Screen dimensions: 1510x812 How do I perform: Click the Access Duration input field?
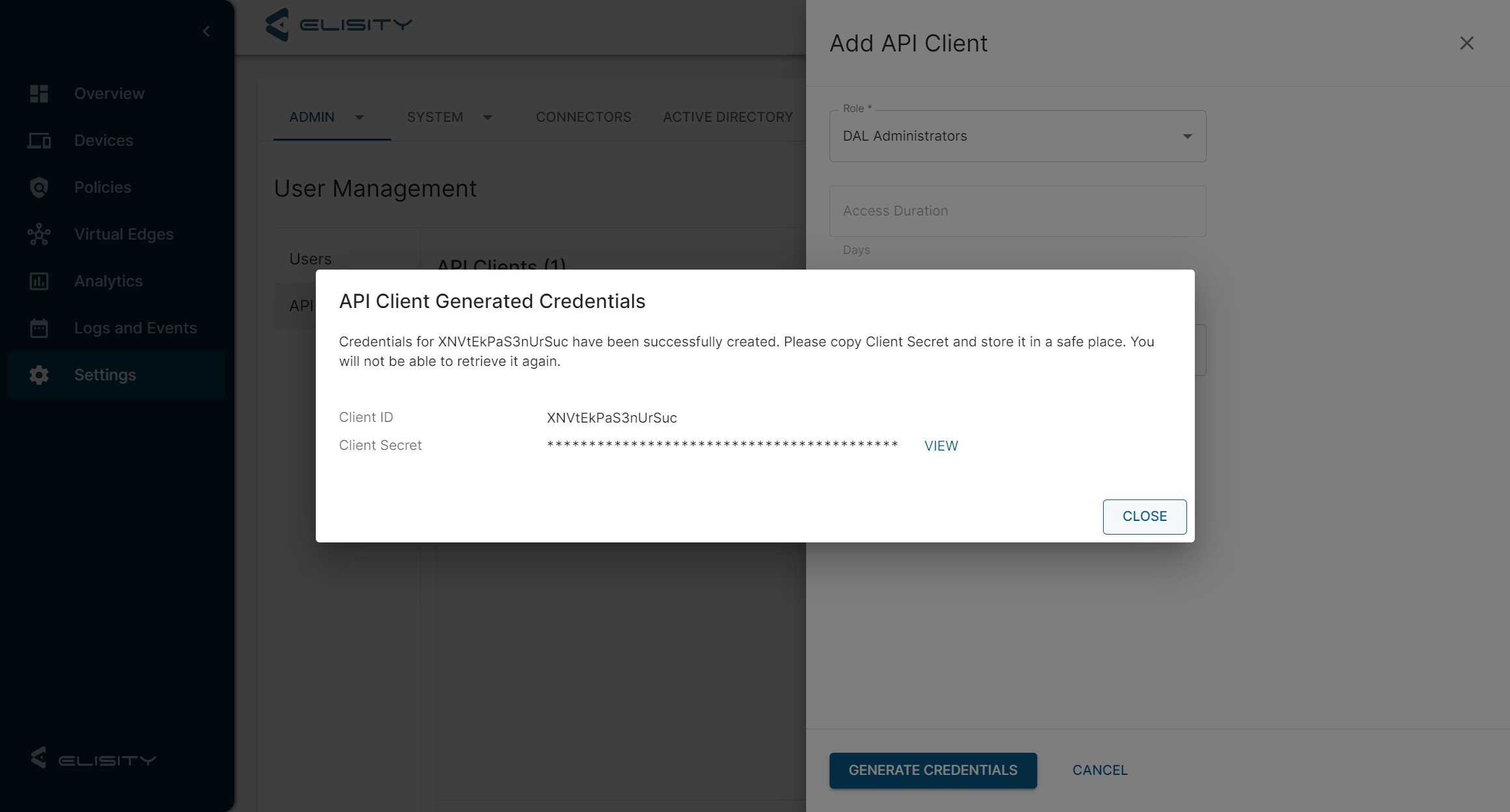pyautogui.click(x=1017, y=211)
